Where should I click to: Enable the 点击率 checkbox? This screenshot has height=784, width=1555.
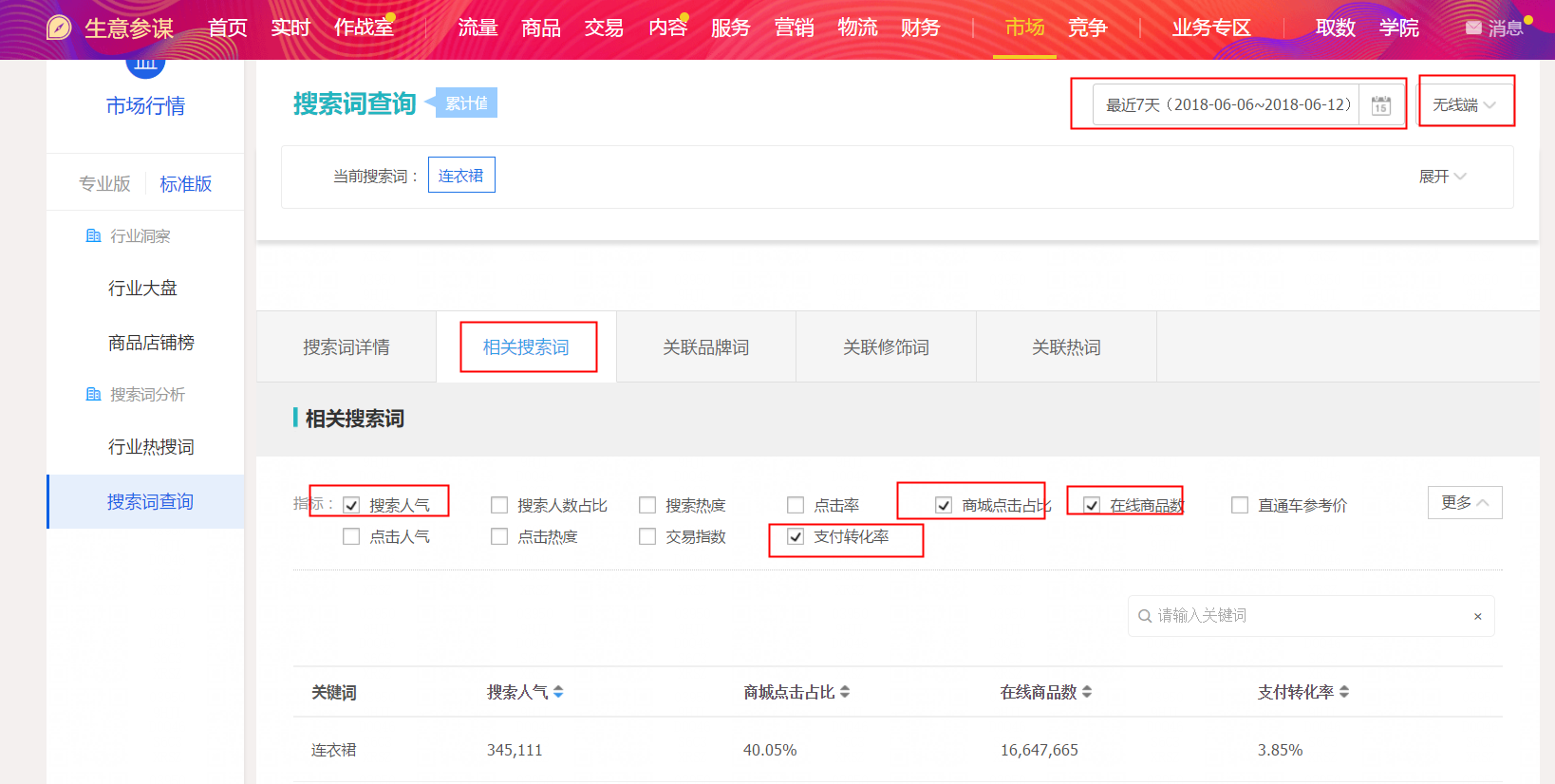796,506
